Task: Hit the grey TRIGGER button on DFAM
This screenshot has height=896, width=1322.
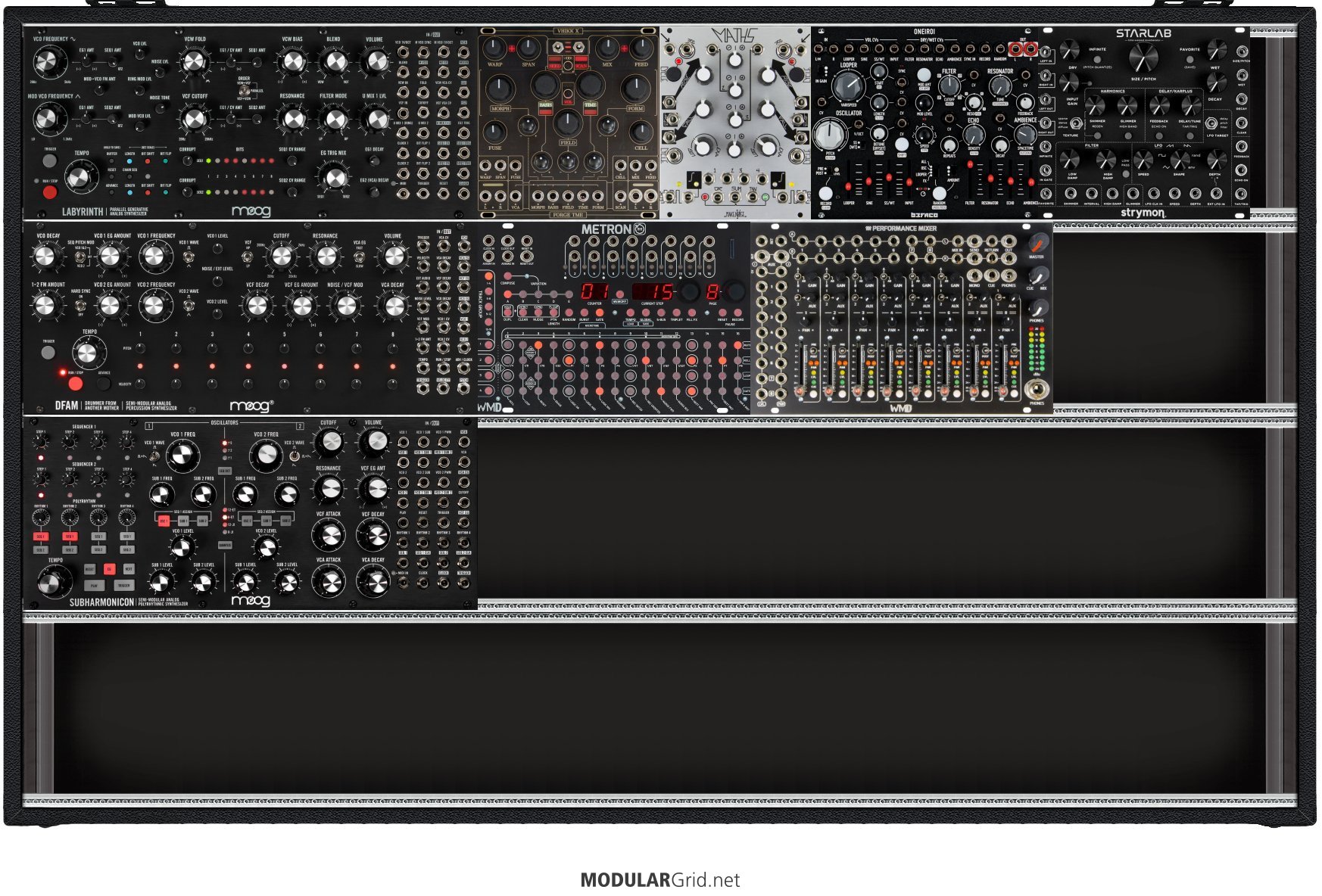Action: coord(48,353)
